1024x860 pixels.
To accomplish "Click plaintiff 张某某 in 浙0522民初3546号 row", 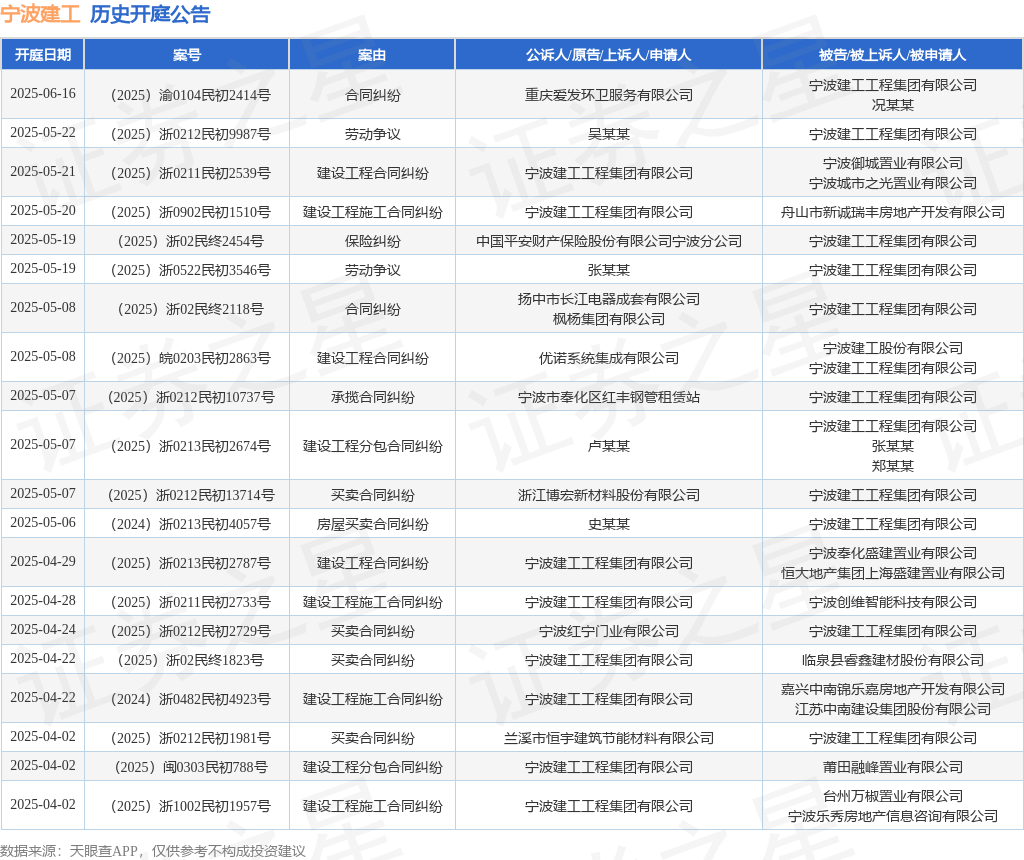I will tap(609, 270).
